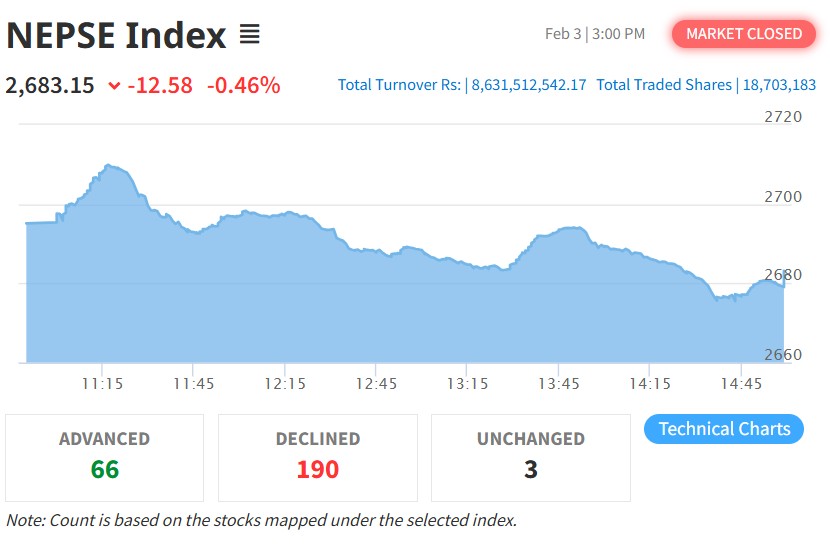This screenshot has width=830, height=558.
Task: Select the ADVANCED stocks card
Action: click(x=104, y=457)
